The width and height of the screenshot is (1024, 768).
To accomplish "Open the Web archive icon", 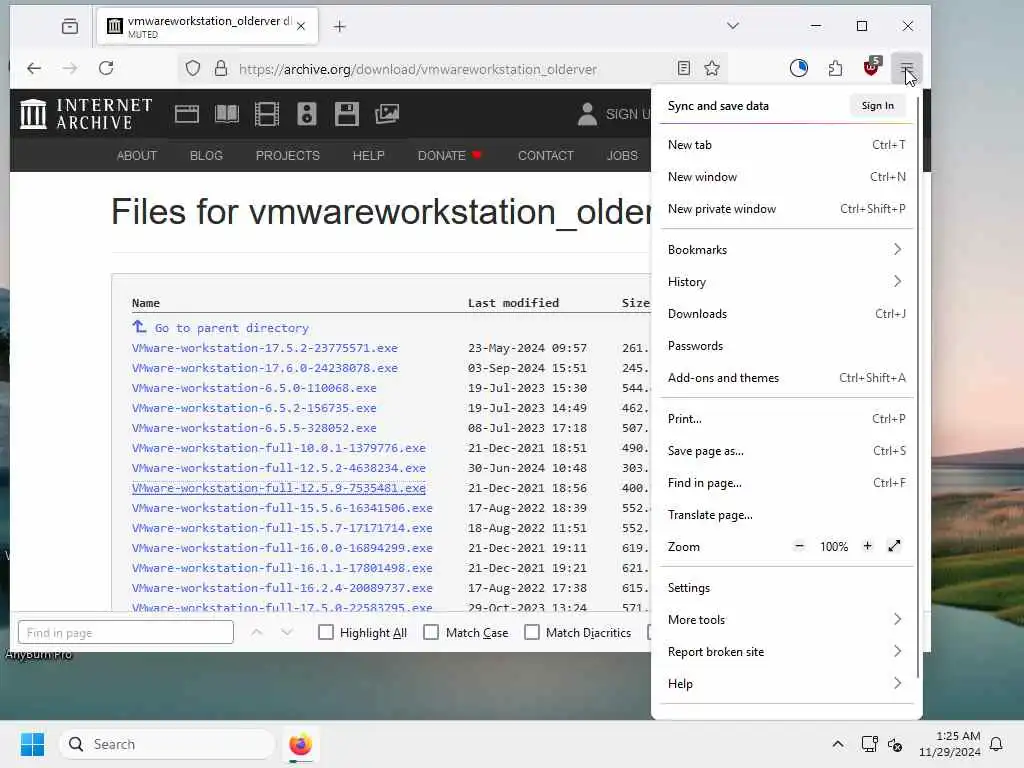I will click(187, 114).
